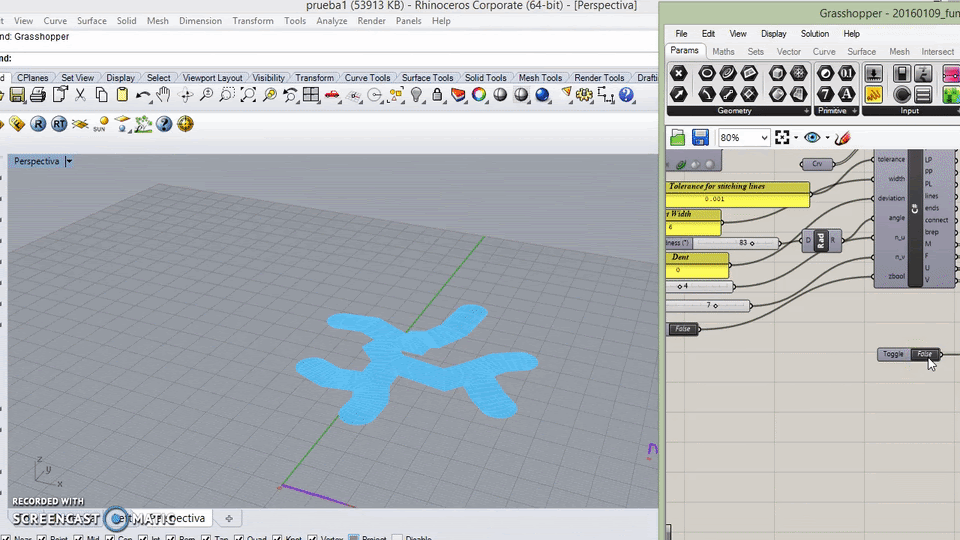Toggle the False value of the Toggle component
This screenshot has height=540, width=960.
(x=924, y=354)
